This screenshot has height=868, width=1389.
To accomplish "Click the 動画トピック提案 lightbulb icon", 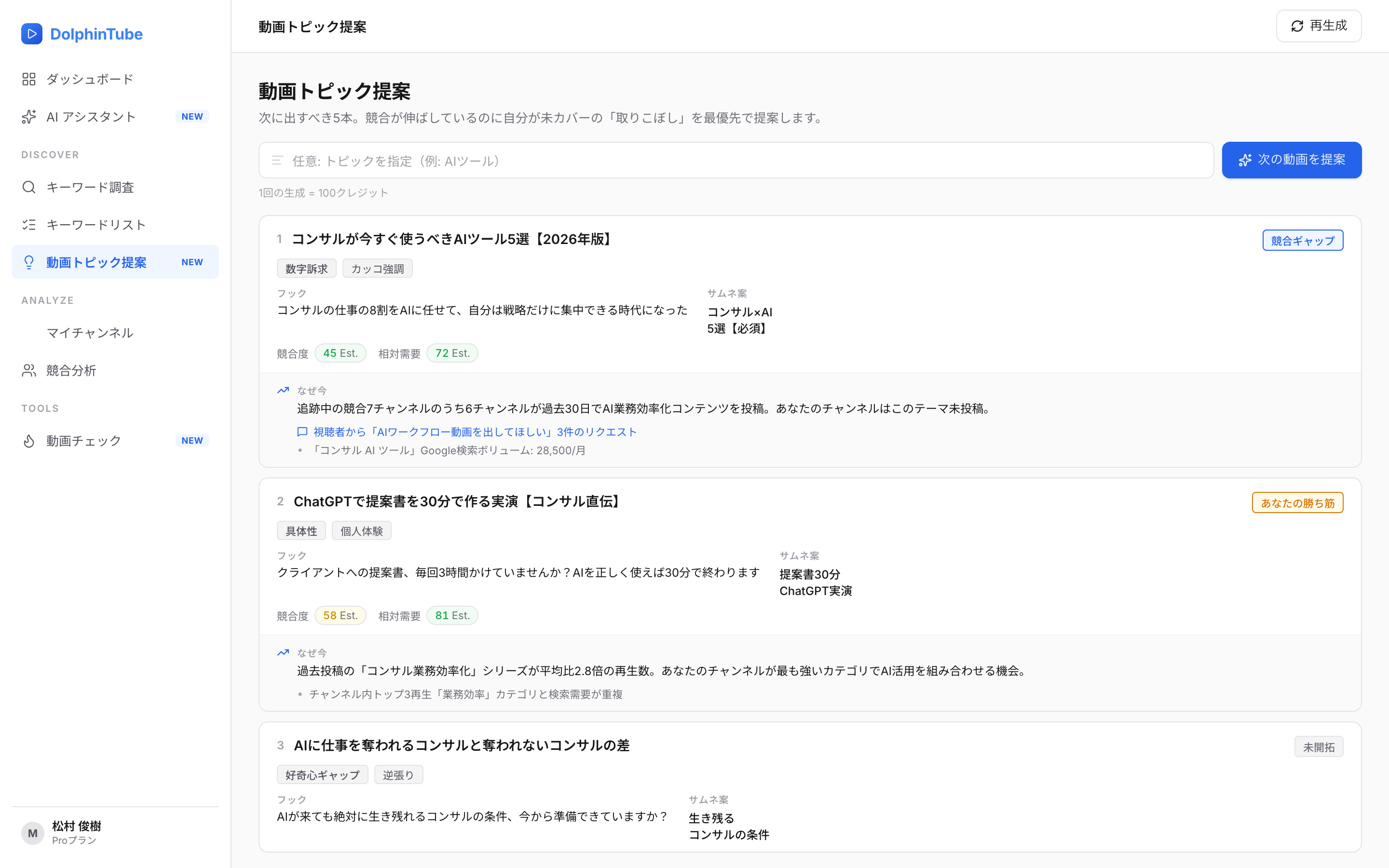I will 29,262.
